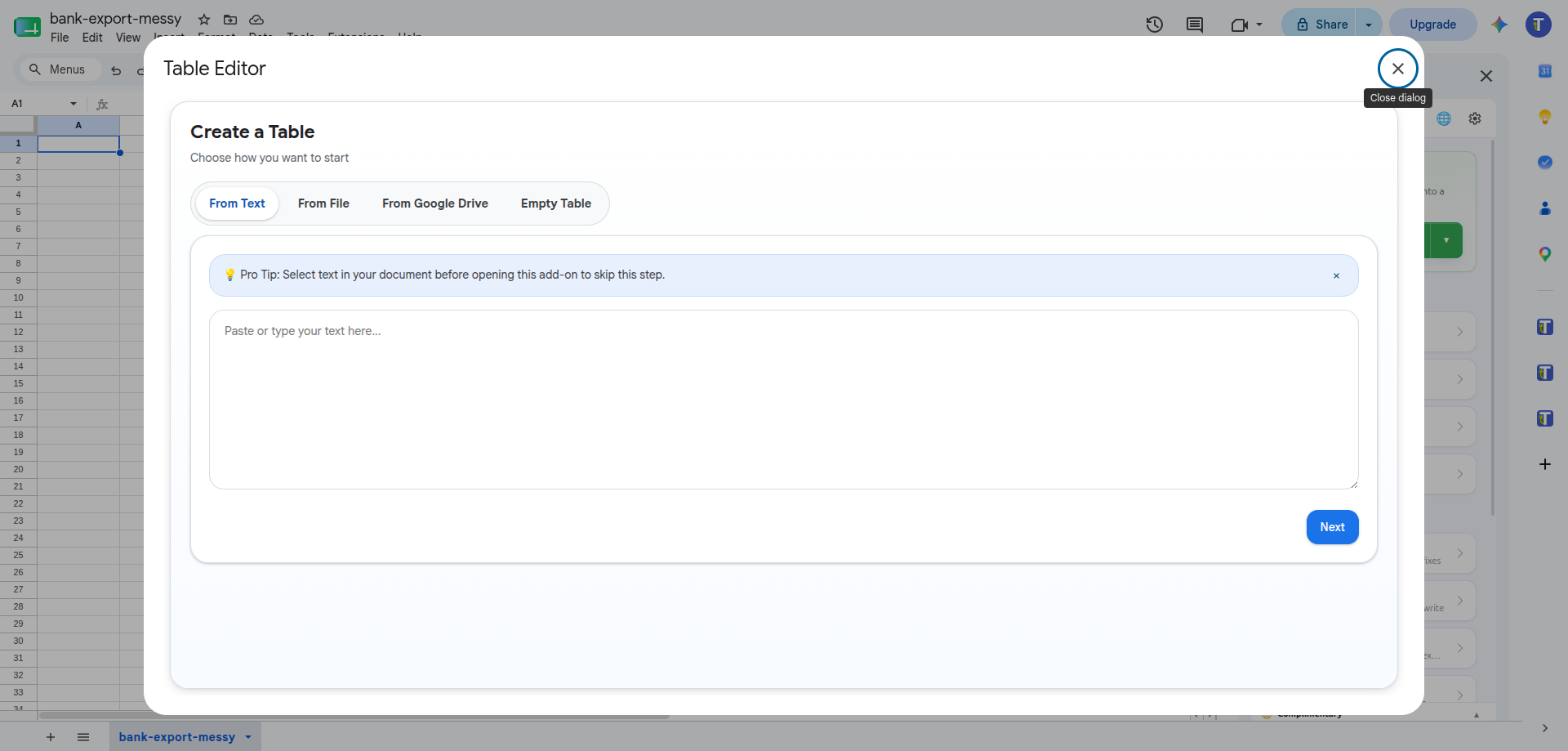Start a meeting via camera icon
The width and height of the screenshot is (1568, 751).
pos(1240,25)
